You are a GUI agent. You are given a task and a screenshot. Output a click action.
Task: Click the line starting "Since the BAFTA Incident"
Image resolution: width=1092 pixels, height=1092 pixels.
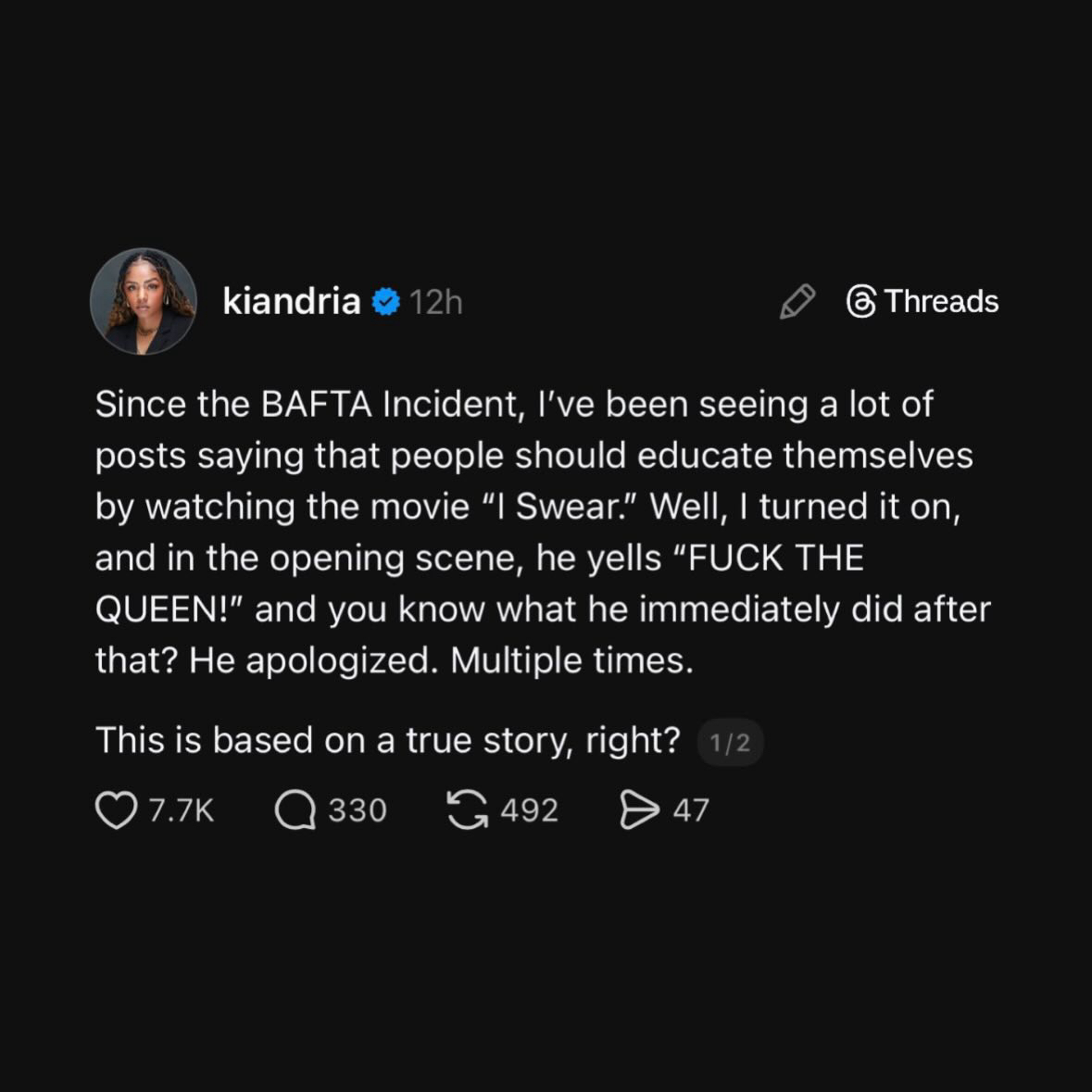click(x=513, y=405)
